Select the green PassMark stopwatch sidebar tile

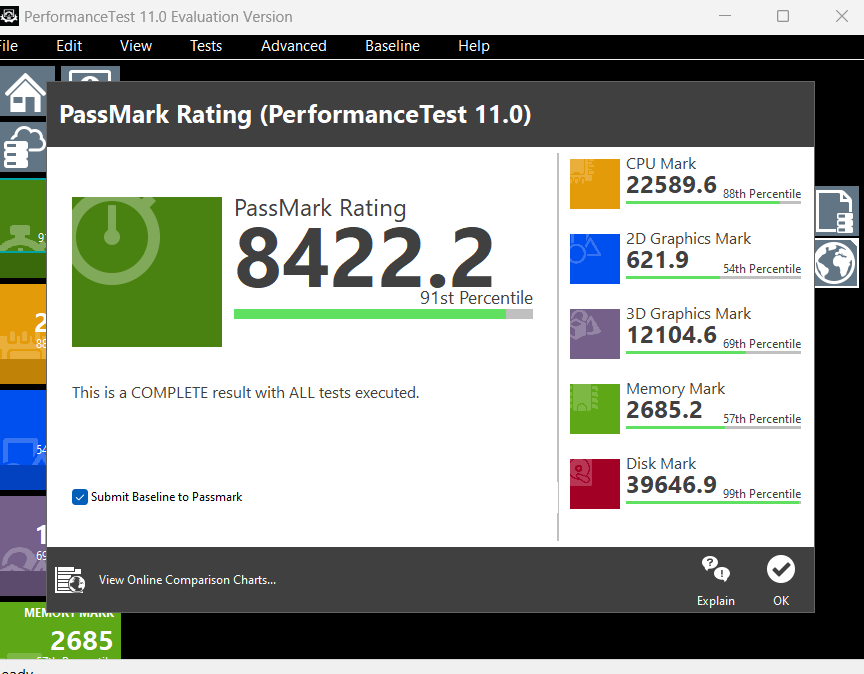[23, 227]
